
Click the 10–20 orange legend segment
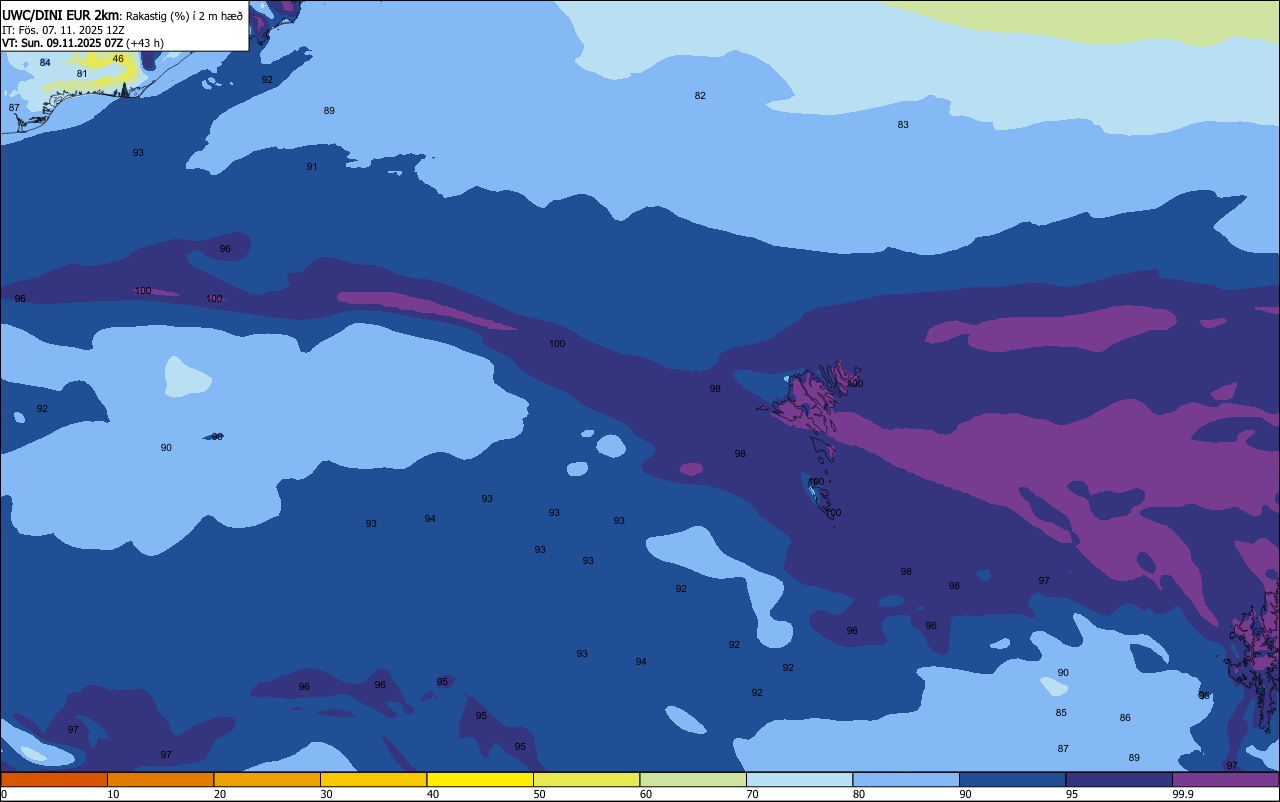pyautogui.click(x=160, y=779)
